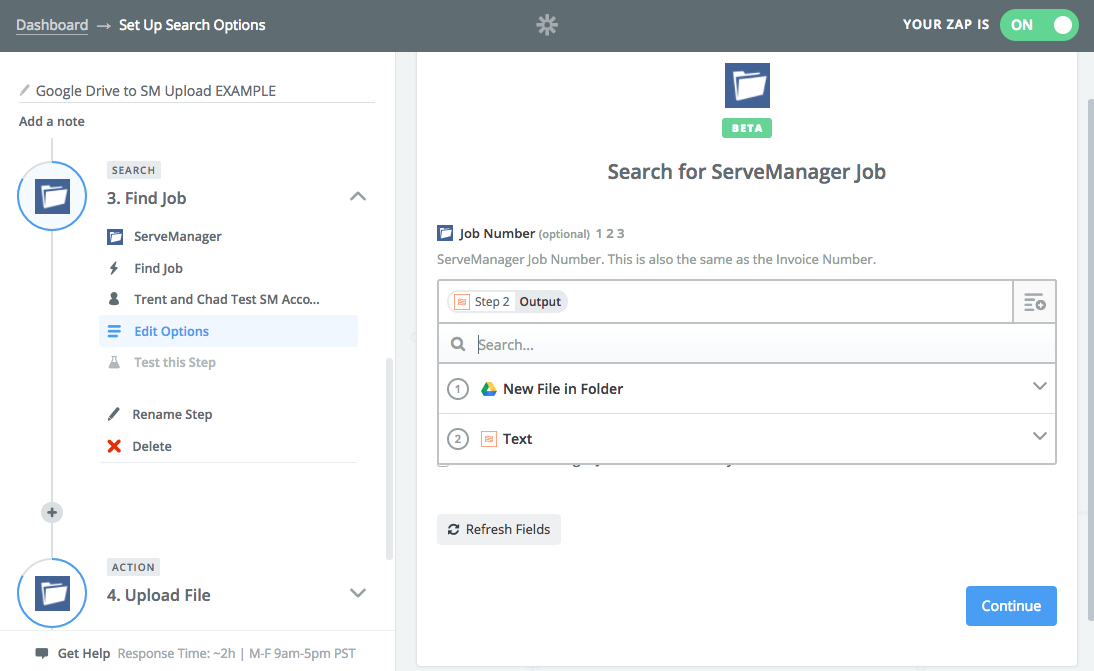Viewport: 1094px width, 671px height.
Task: Click the large ServeManager folder logo above BETA
Action: click(747, 86)
